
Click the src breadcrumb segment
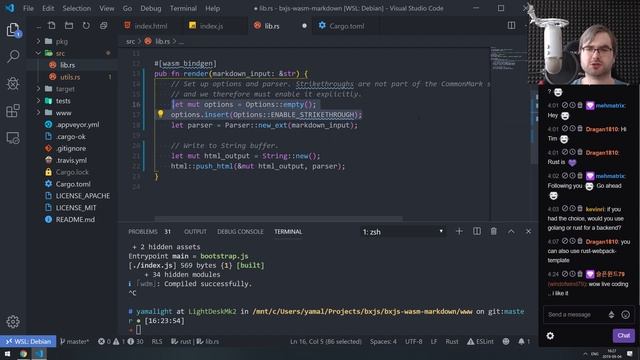(x=130, y=41)
